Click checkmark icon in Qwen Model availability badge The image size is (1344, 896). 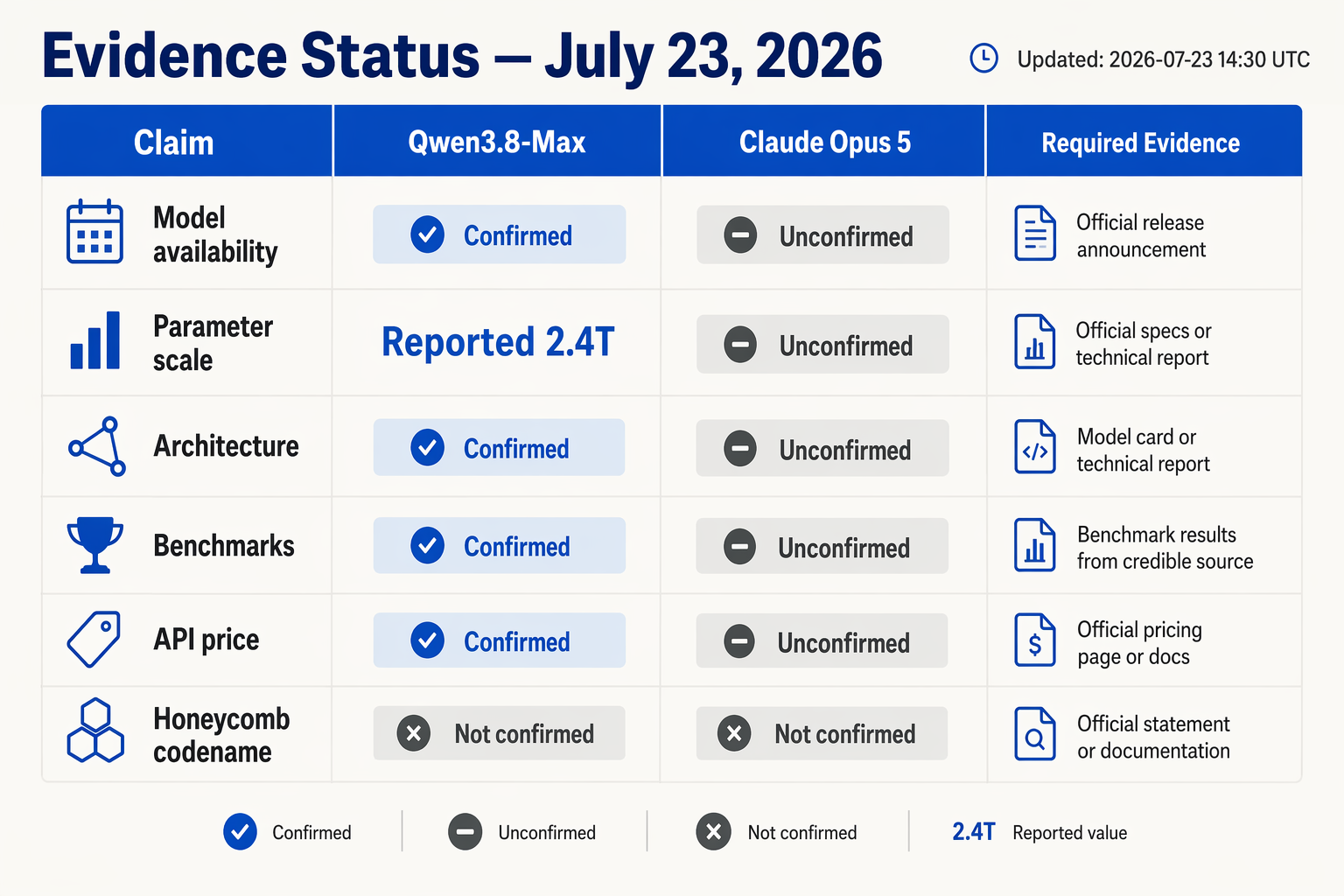coord(427,234)
